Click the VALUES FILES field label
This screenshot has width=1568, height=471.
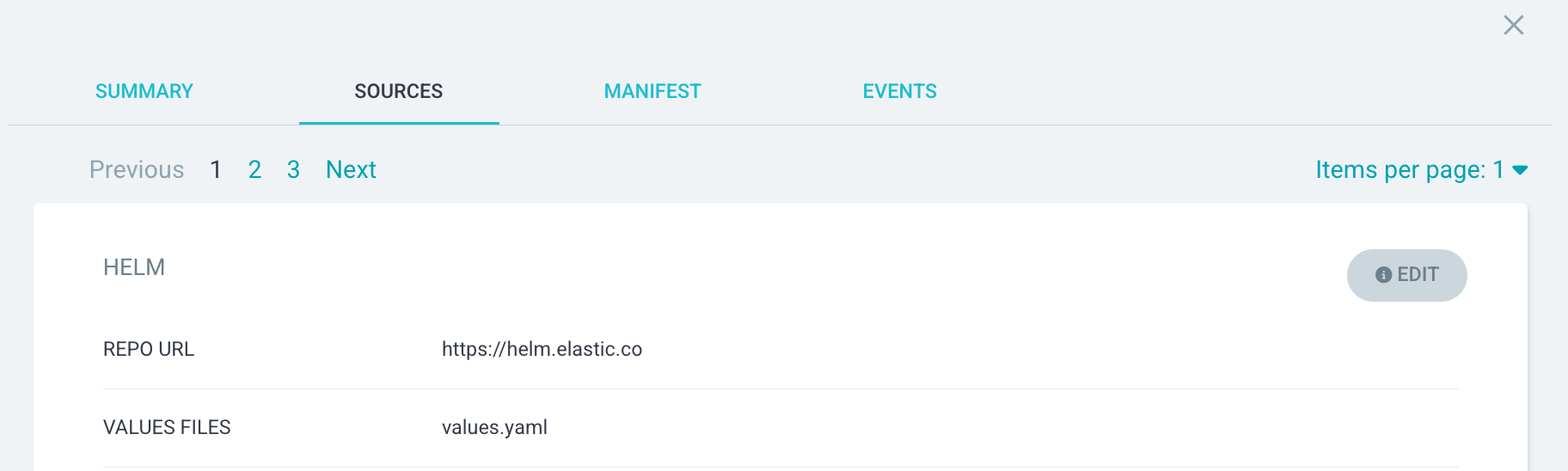(167, 427)
